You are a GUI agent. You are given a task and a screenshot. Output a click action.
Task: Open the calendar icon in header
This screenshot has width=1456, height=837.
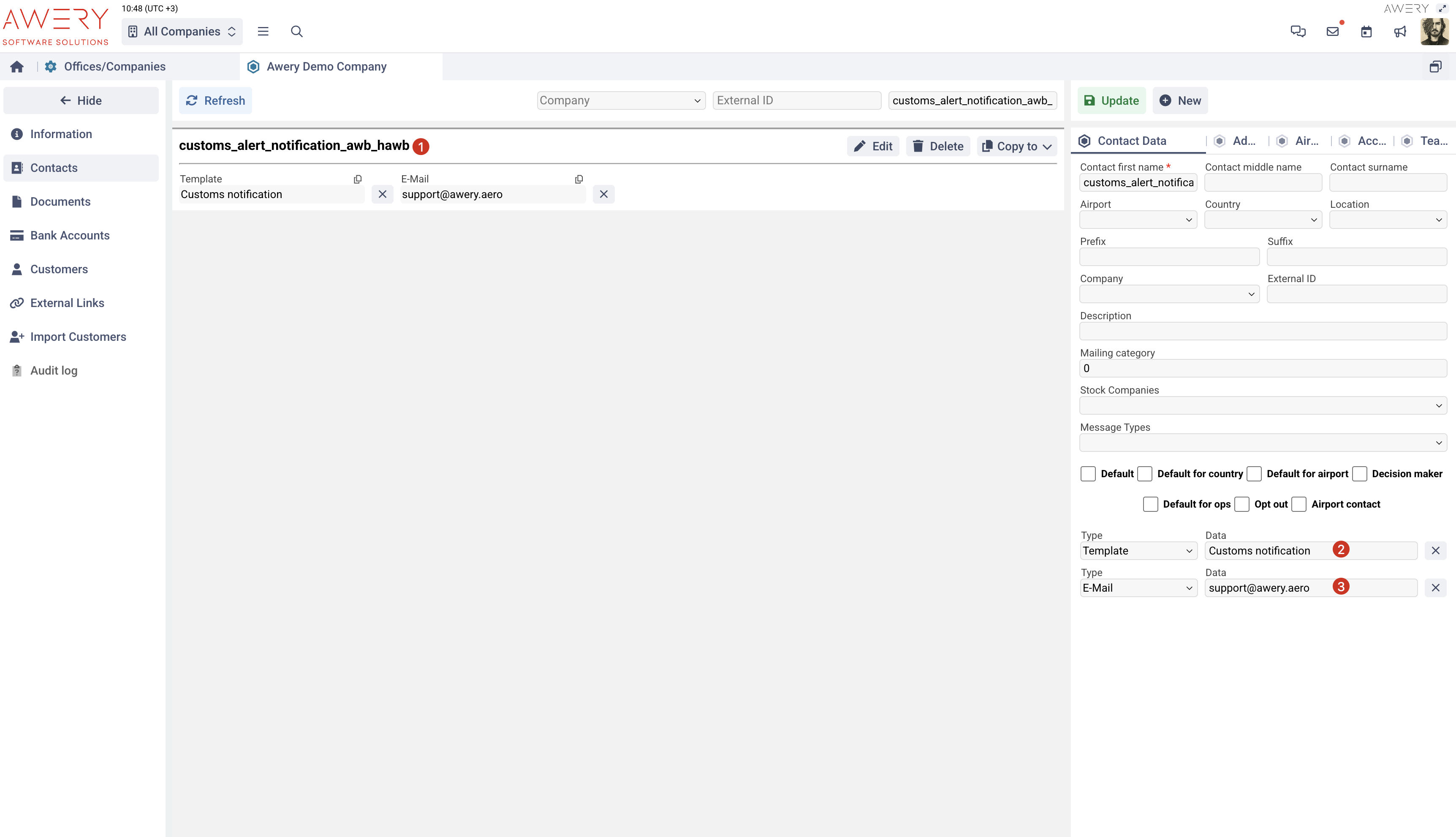[x=1366, y=32]
